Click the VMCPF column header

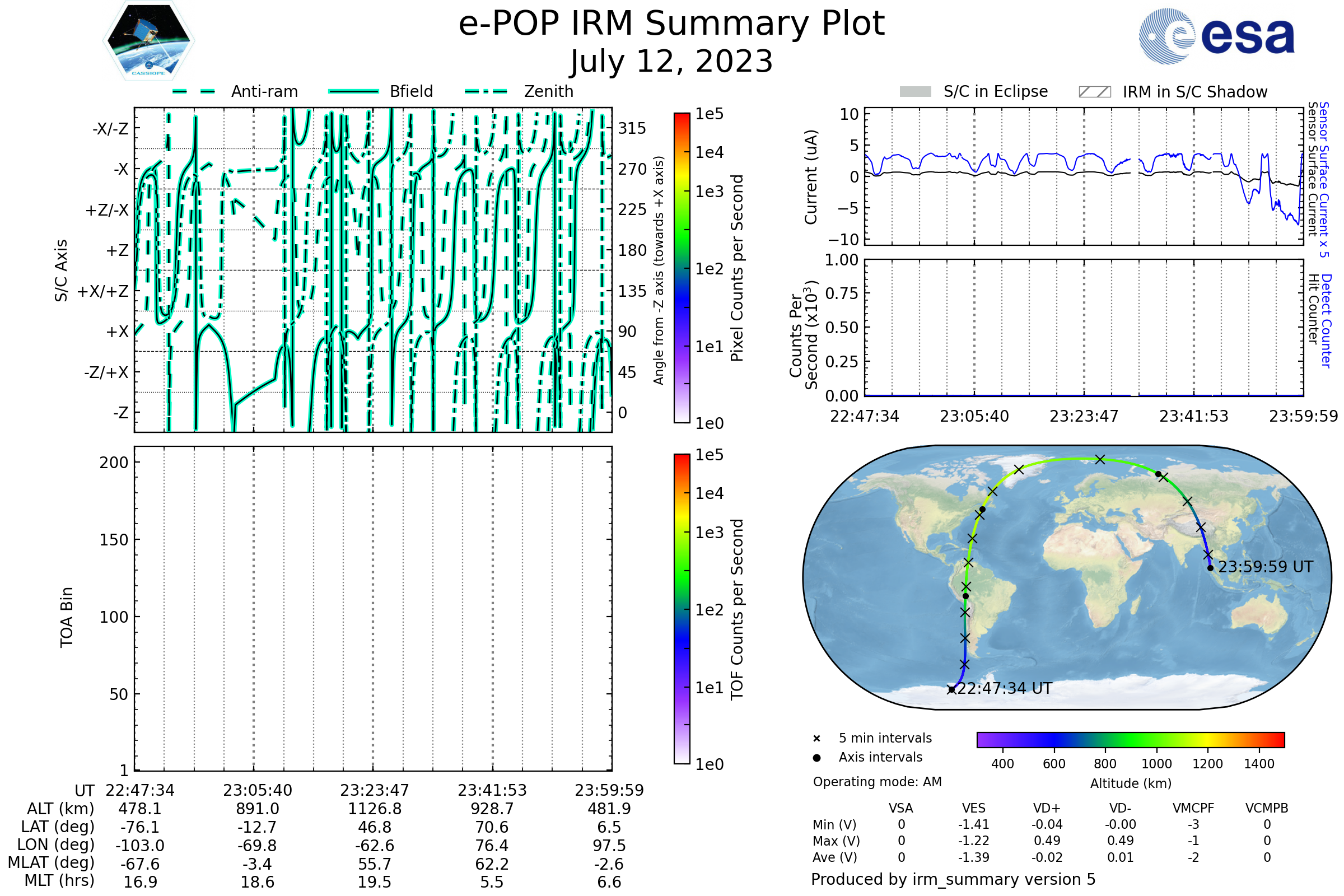tap(1193, 808)
